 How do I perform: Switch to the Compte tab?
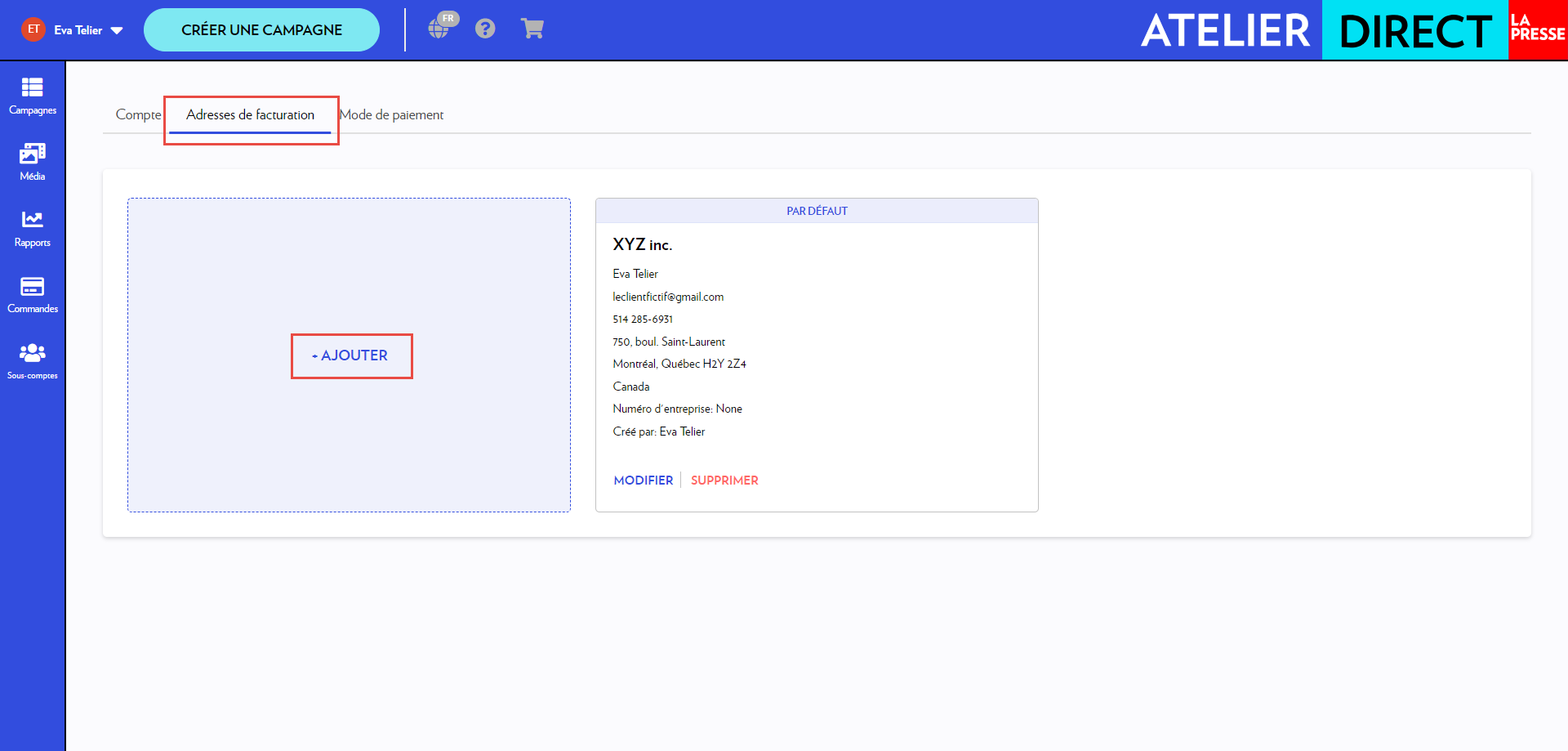[138, 114]
